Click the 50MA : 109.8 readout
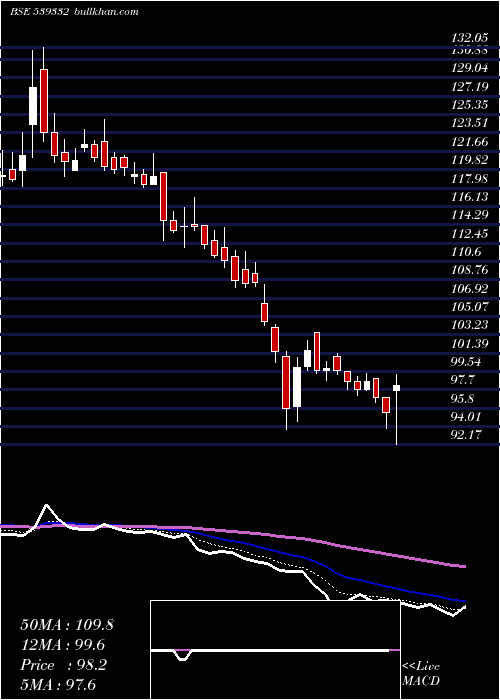The width and height of the screenshot is (500, 700). (x=67, y=625)
